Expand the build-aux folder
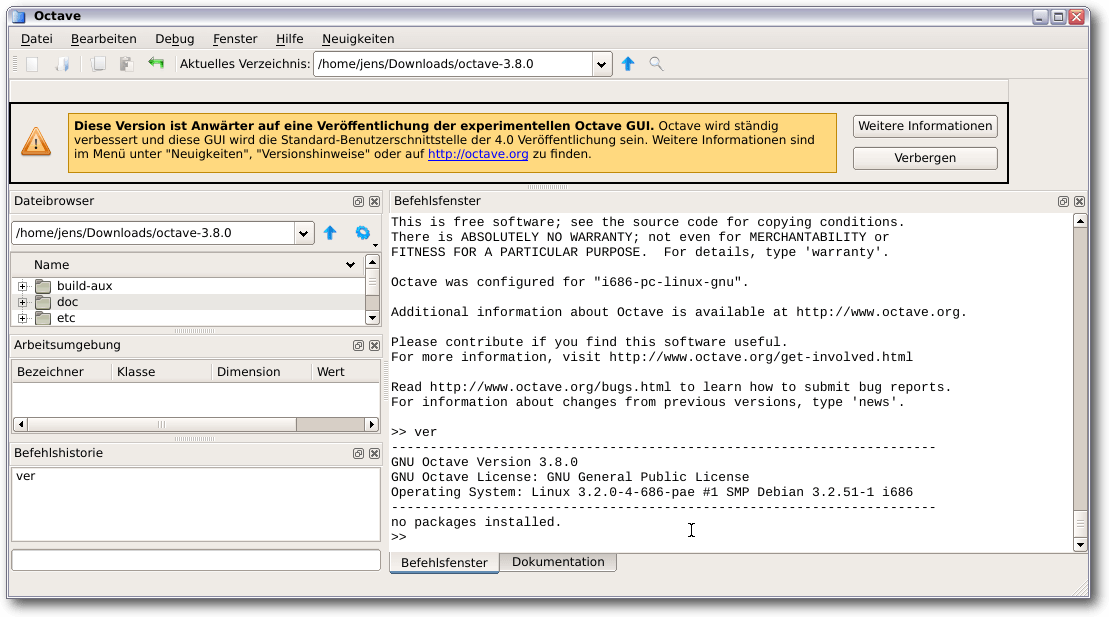The width and height of the screenshot is (1109, 617). [23, 287]
